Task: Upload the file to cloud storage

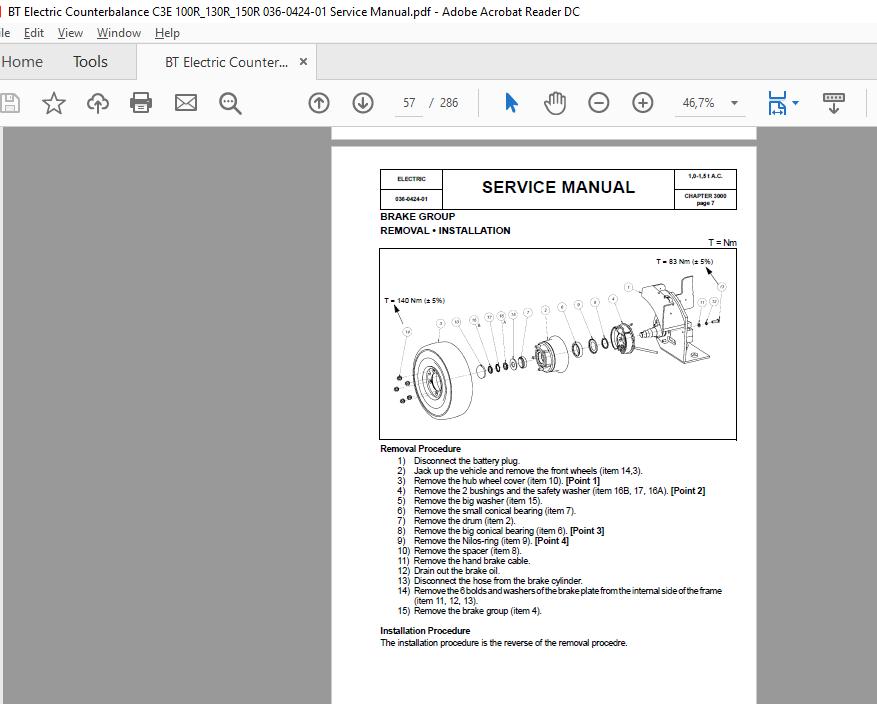Action: pyautogui.click(x=97, y=103)
